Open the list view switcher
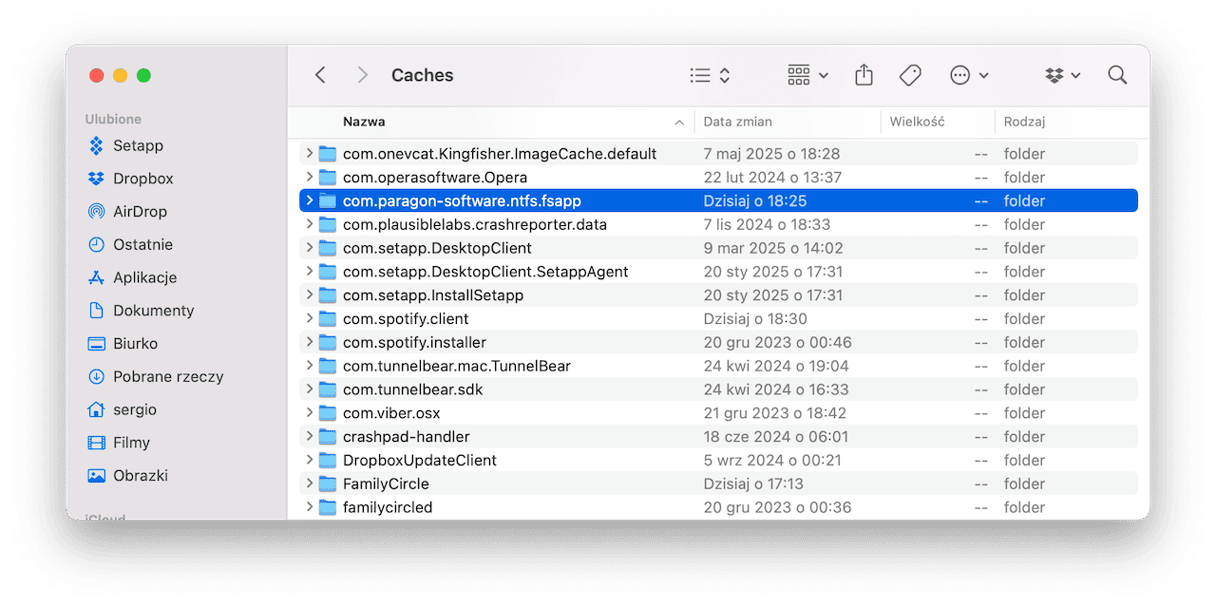1216x607 pixels. pyautogui.click(x=710, y=75)
